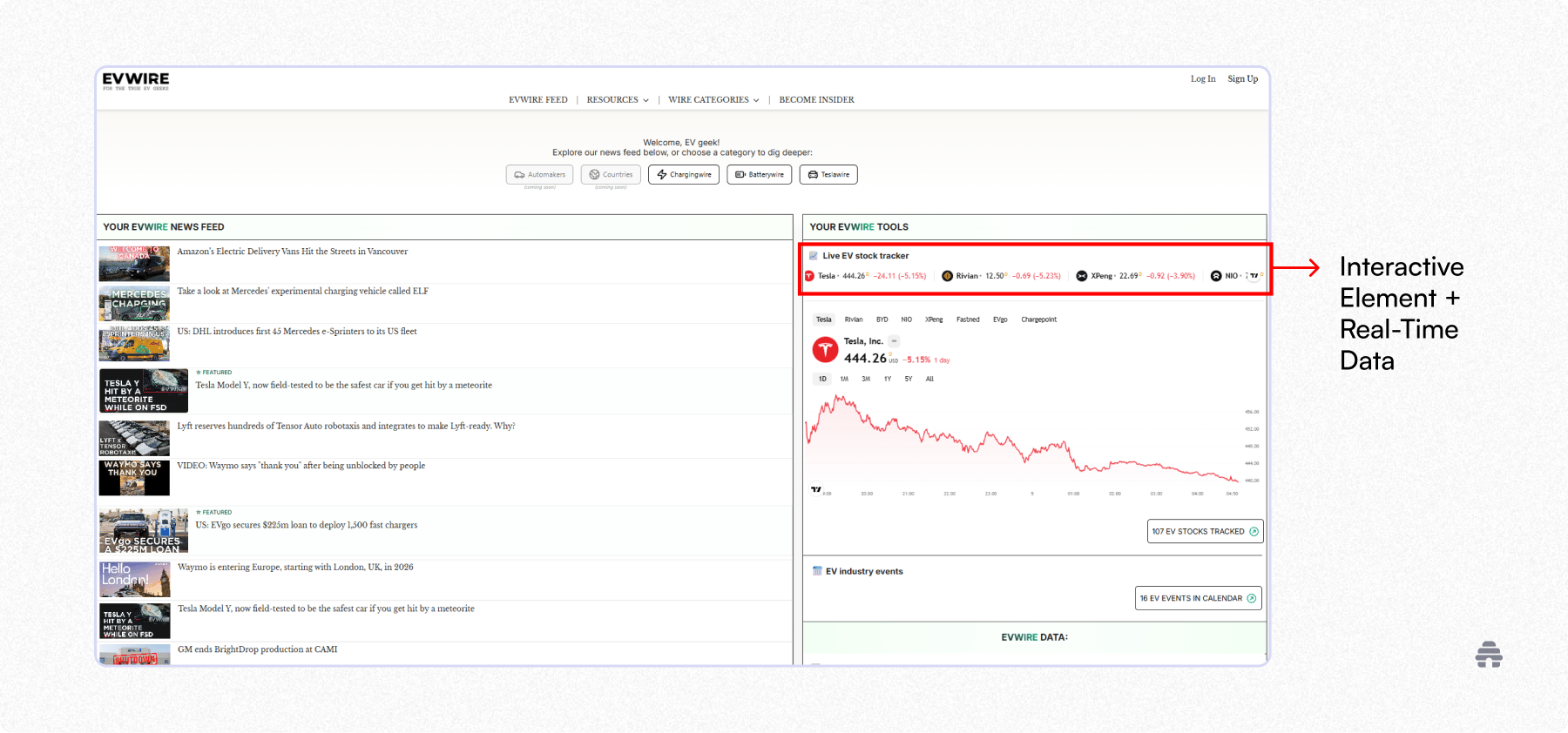Open the Batterywire category

pyautogui.click(x=760, y=175)
